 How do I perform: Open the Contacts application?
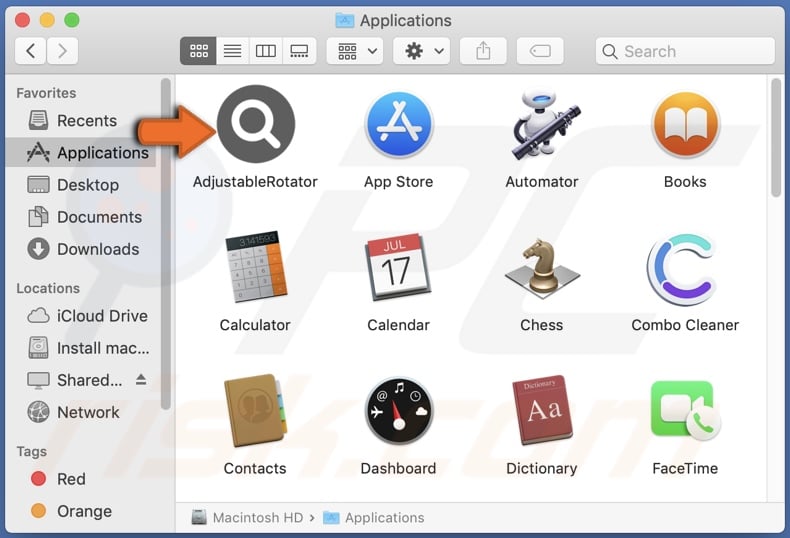255,410
